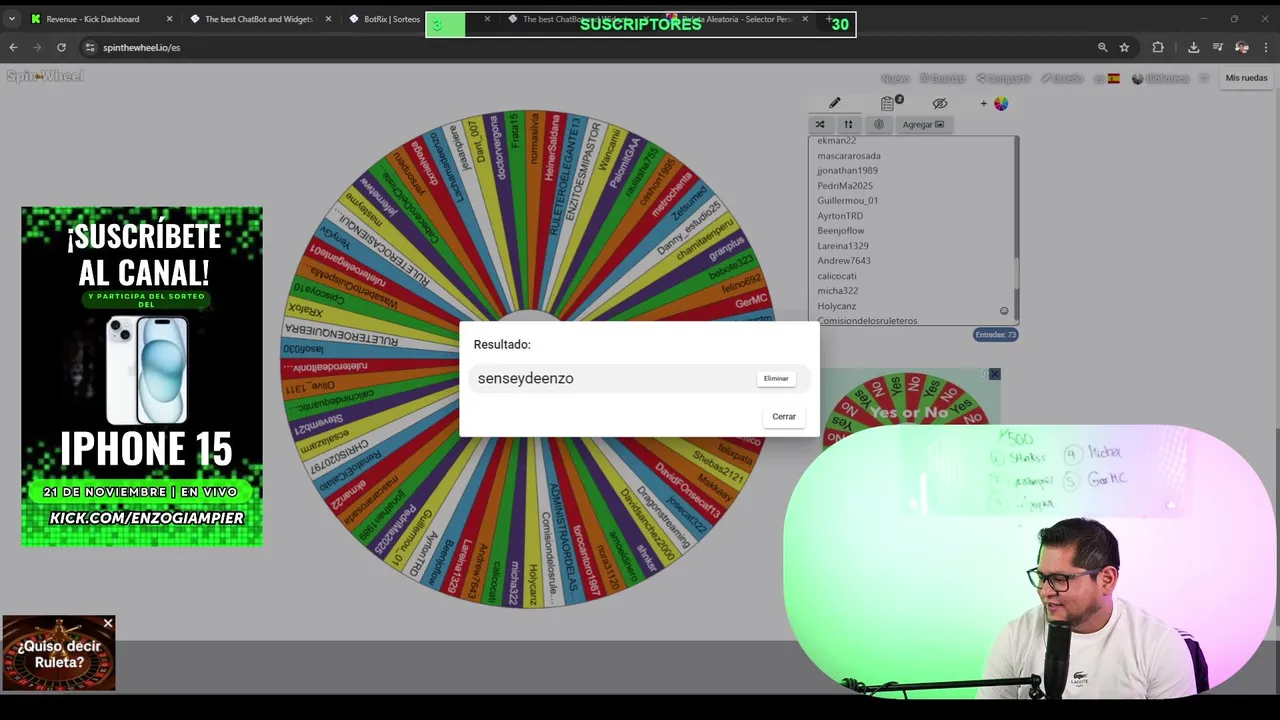This screenshot has height=720, width=1280.
Task: Open Chrome profile avatar
Action: click(1242, 47)
